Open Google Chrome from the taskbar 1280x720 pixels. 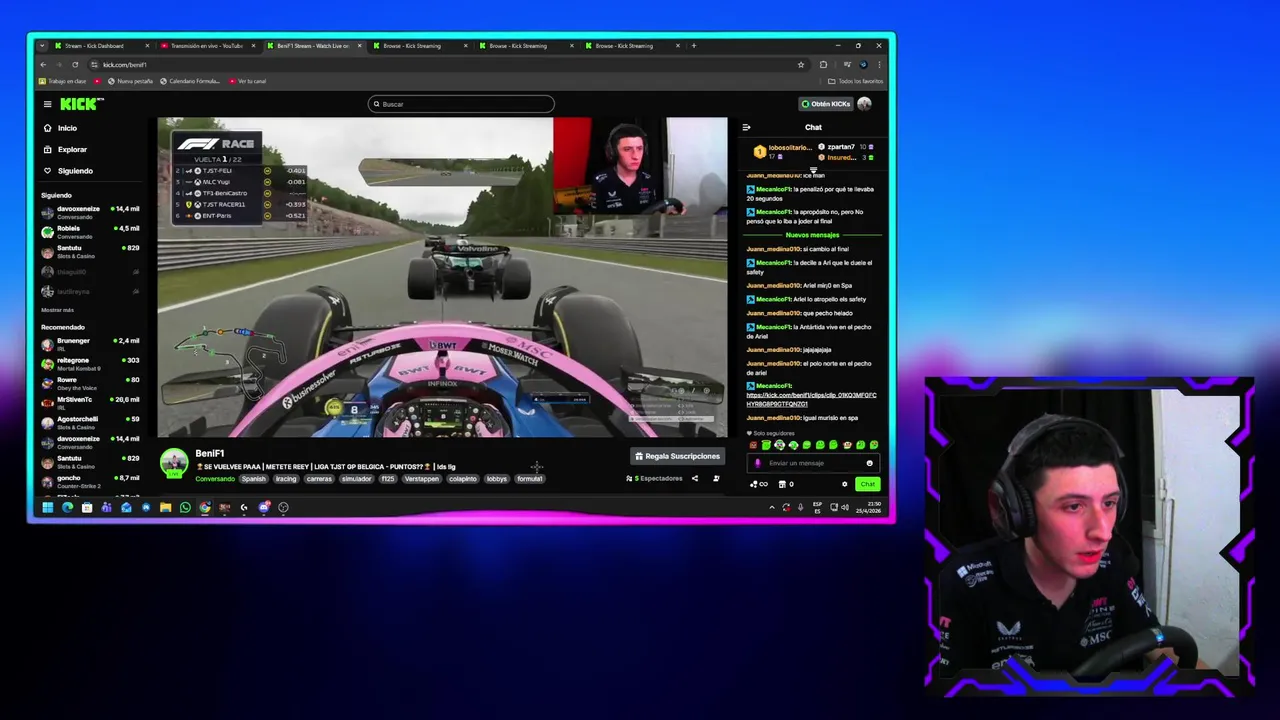[205, 507]
